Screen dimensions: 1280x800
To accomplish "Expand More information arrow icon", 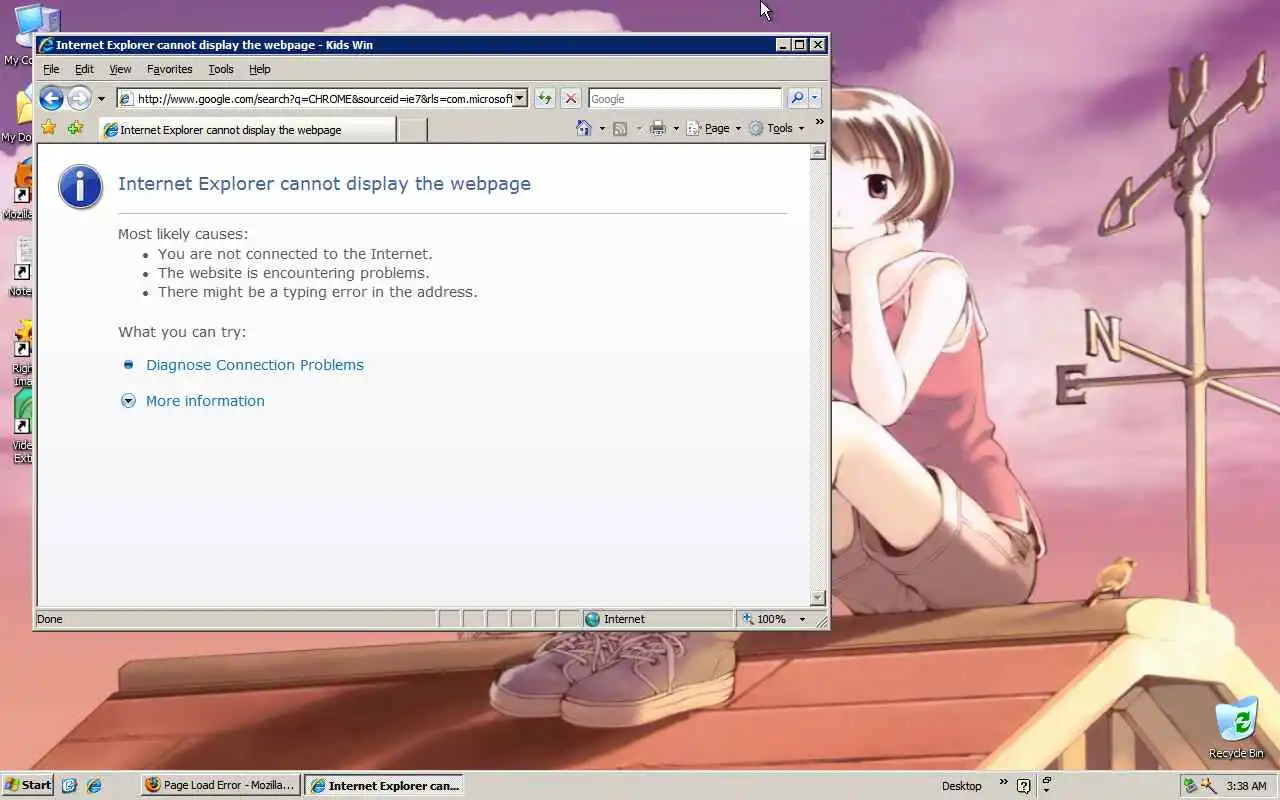I will 128,401.
